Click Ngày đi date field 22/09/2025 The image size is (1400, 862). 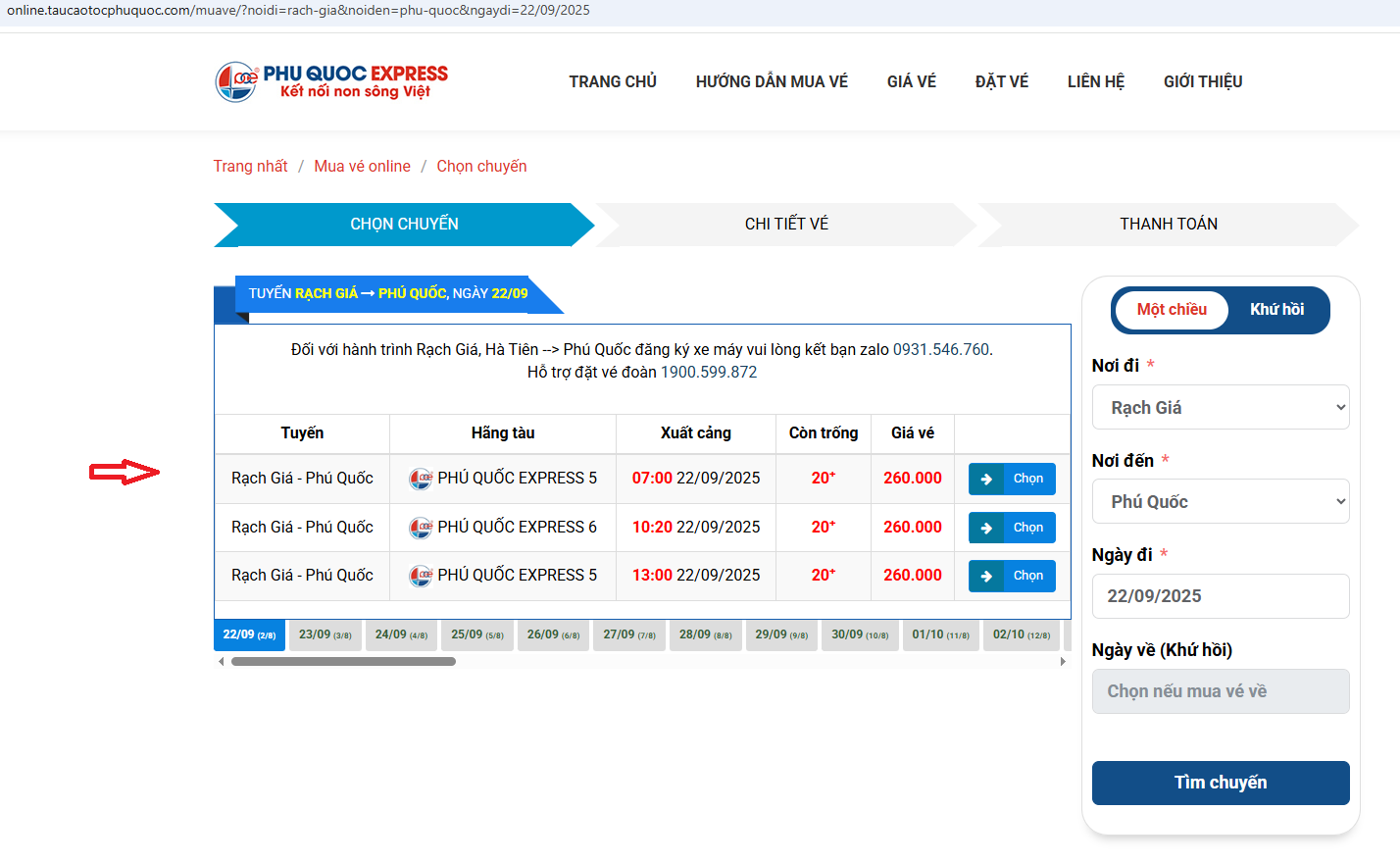pyautogui.click(x=1221, y=596)
